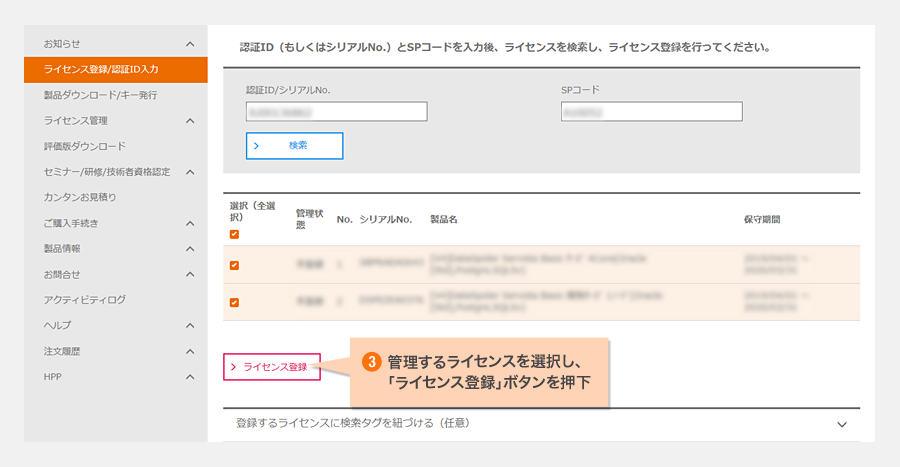Click the 認証ID/シリアルNo. input field

click(x=336, y=111)
